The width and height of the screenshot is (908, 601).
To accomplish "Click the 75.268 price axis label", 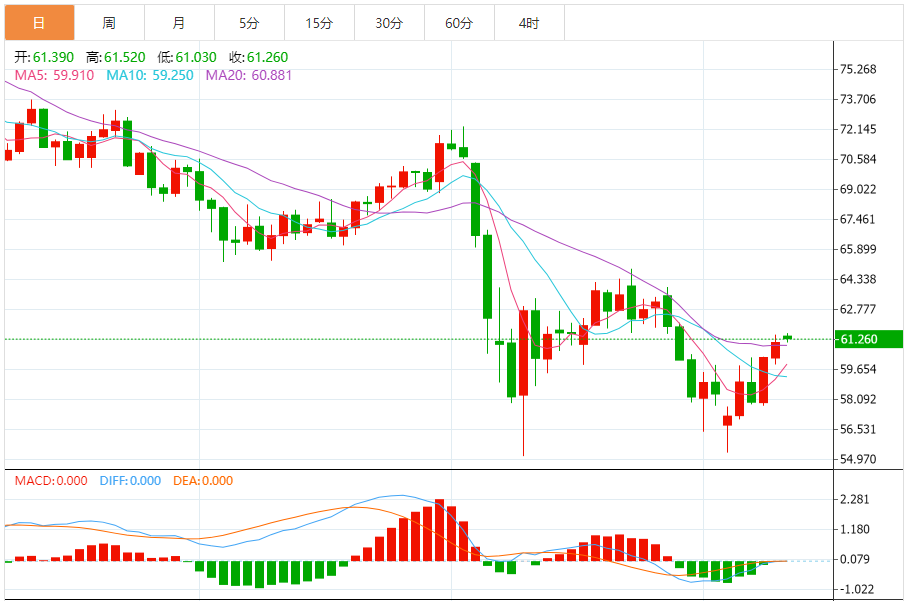I will (858, 69).
